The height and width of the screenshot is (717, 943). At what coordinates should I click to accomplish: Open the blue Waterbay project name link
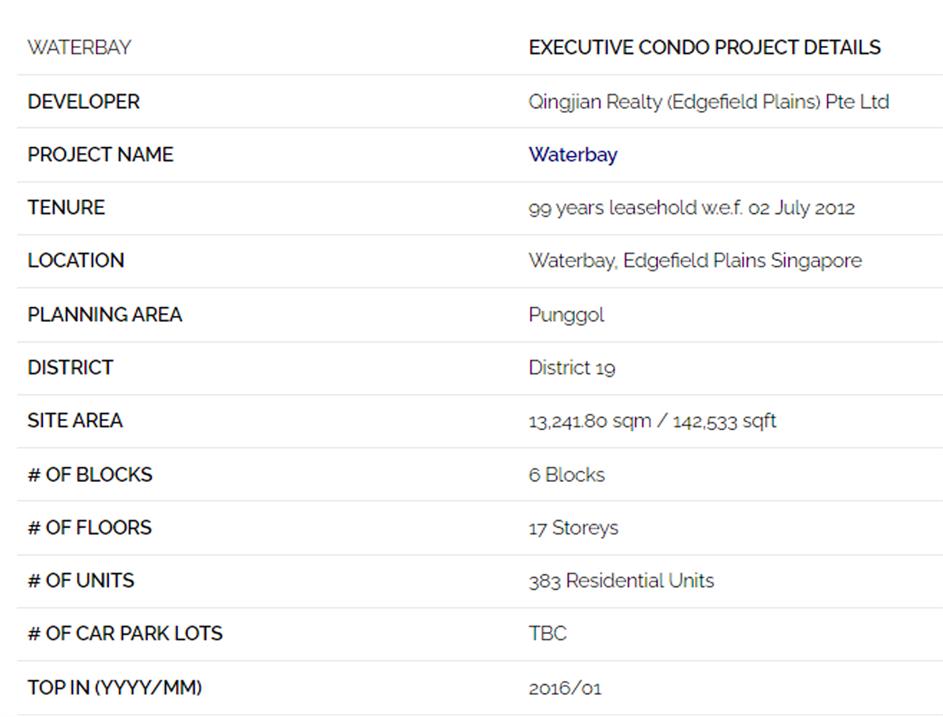pos(573,155)
